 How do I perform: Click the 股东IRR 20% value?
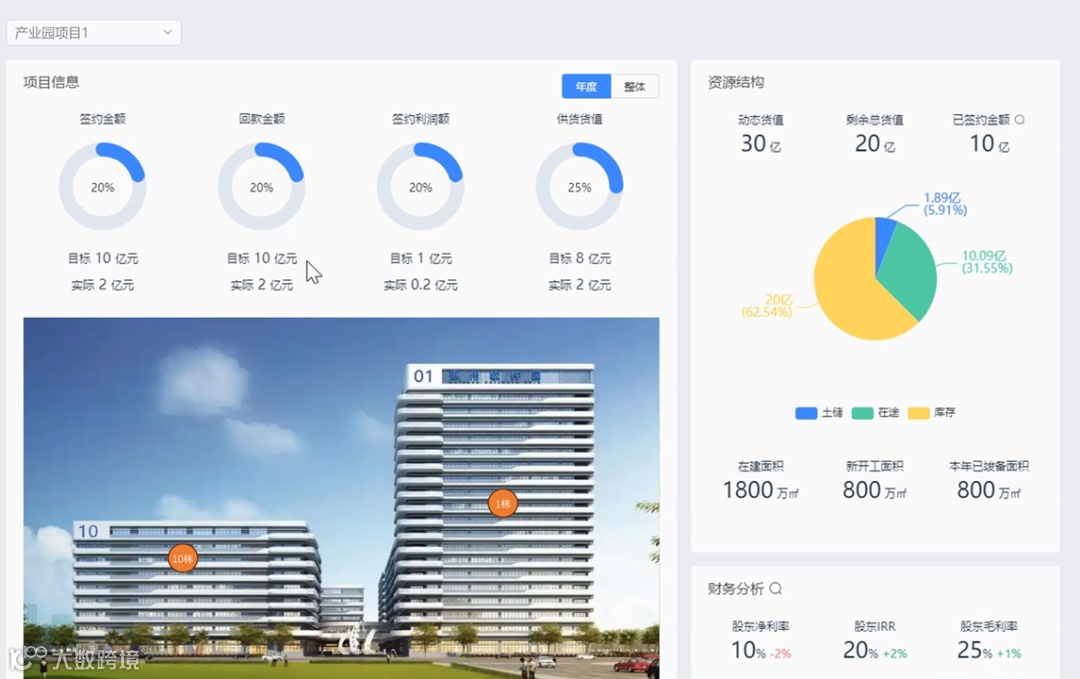click(861, 650)
